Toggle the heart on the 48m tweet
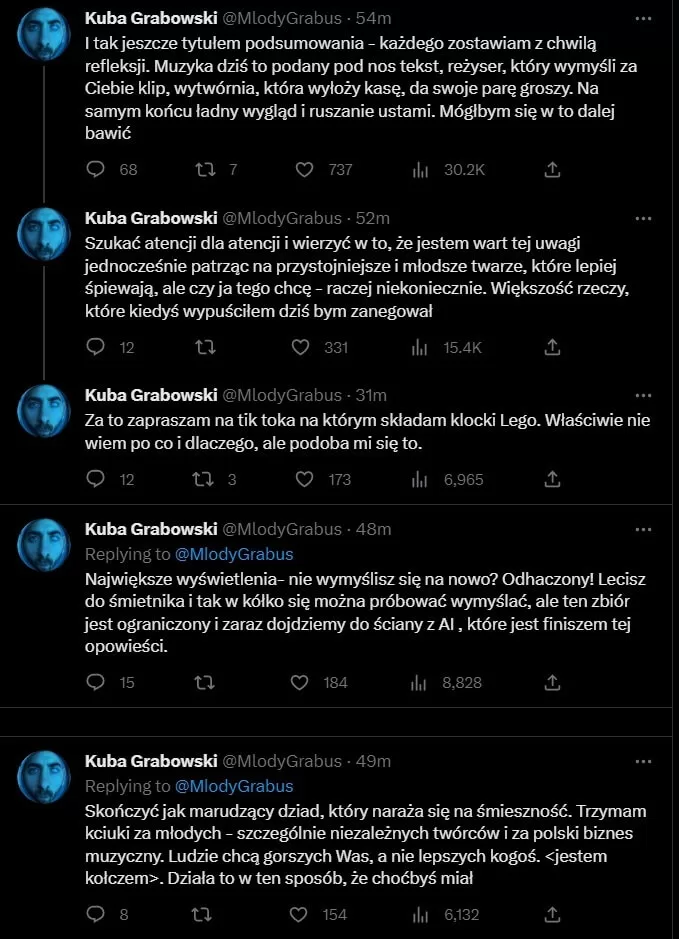 click(300, 682)
